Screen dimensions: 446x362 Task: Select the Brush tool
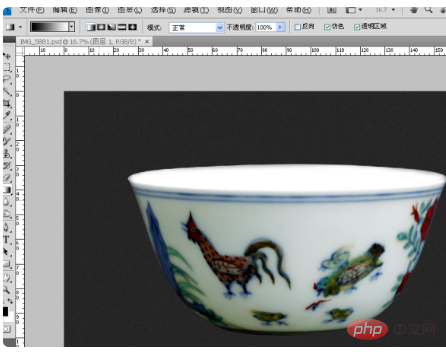7,141
